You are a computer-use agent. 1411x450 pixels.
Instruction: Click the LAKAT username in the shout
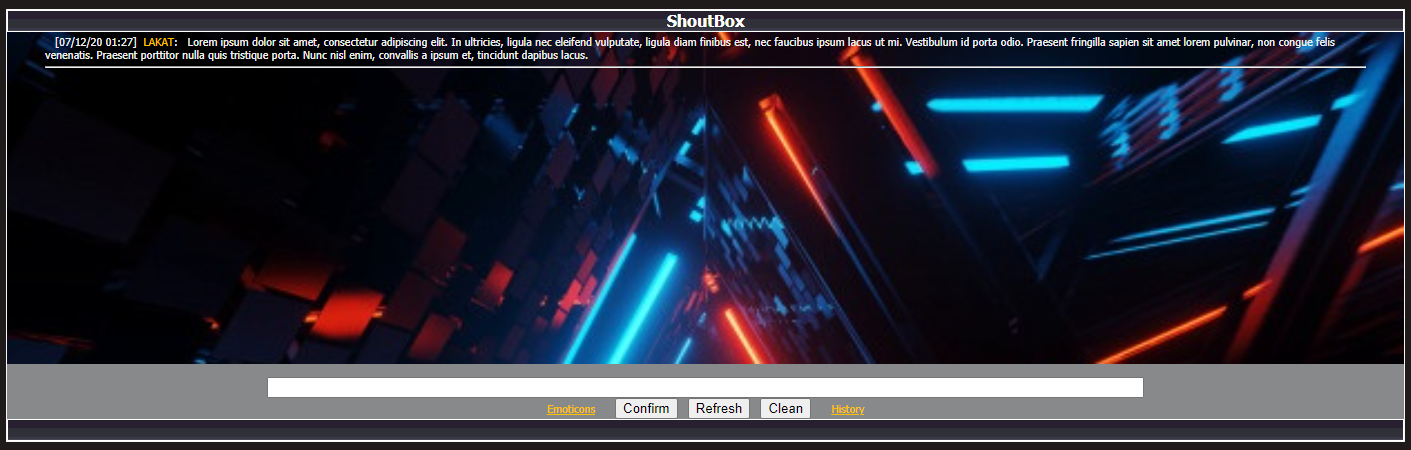pos(159,42)
